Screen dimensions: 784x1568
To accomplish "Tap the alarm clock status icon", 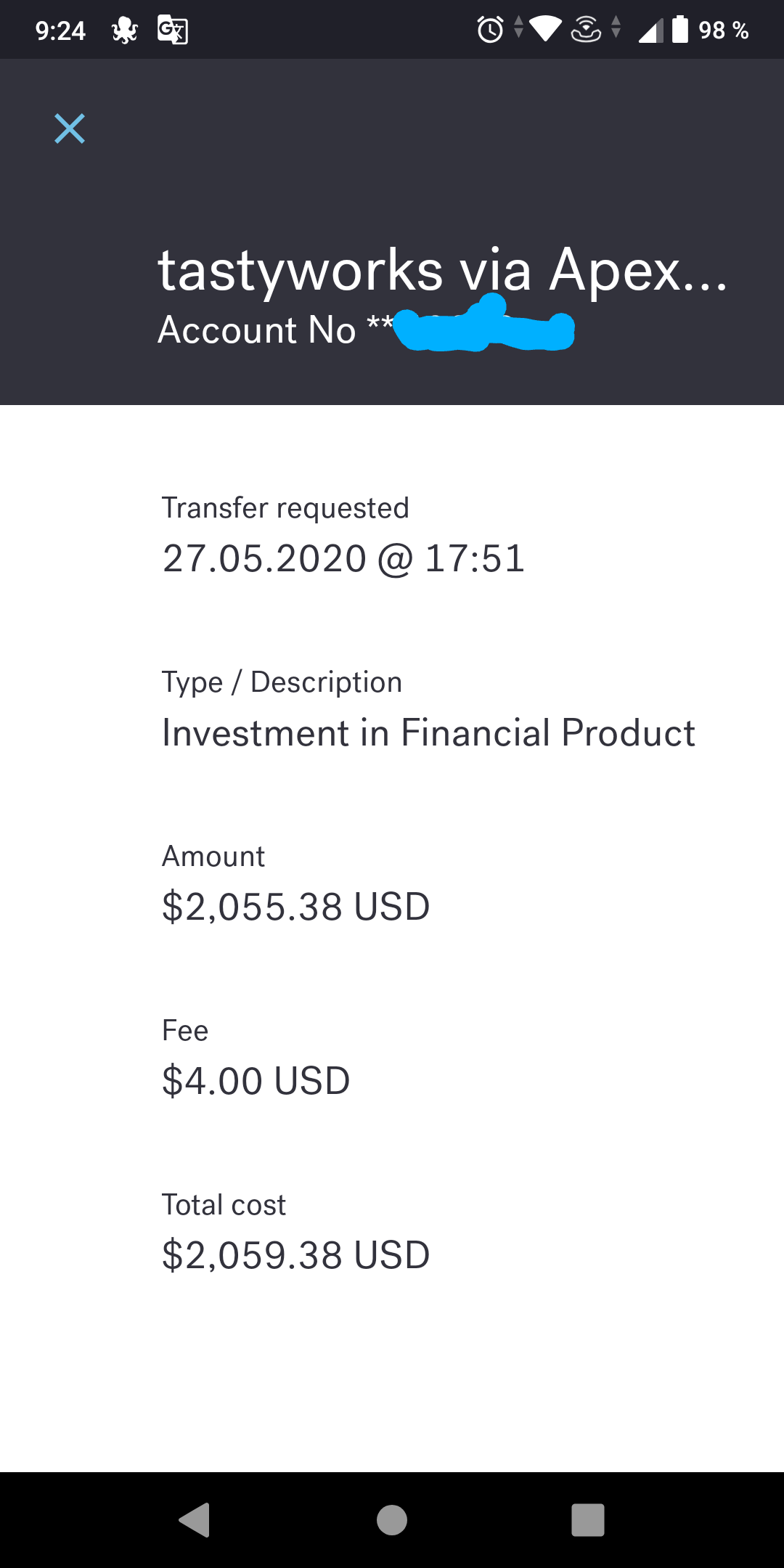I will point(490,30).
